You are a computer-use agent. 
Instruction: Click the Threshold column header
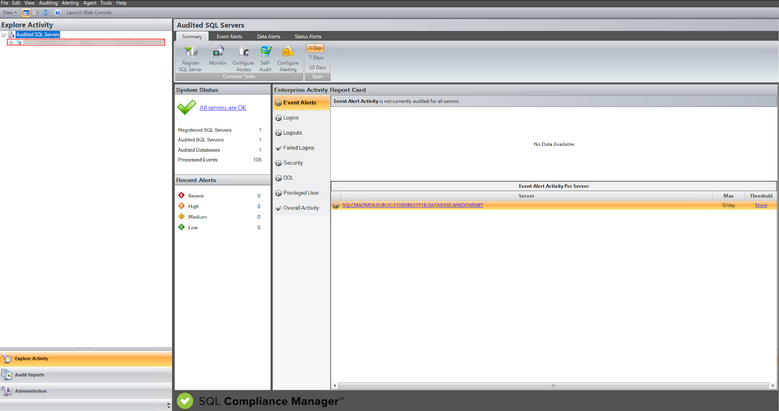[761, 196]
